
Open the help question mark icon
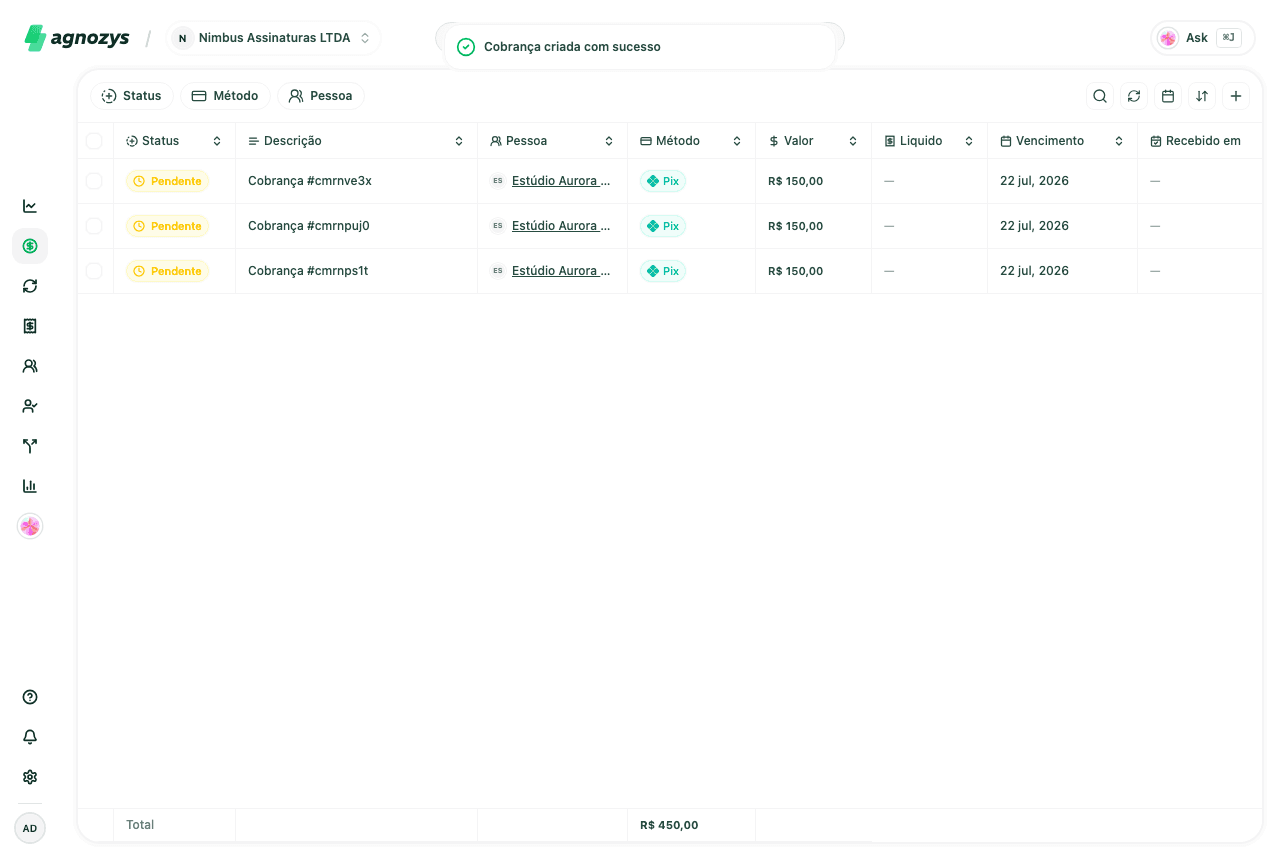30,697
